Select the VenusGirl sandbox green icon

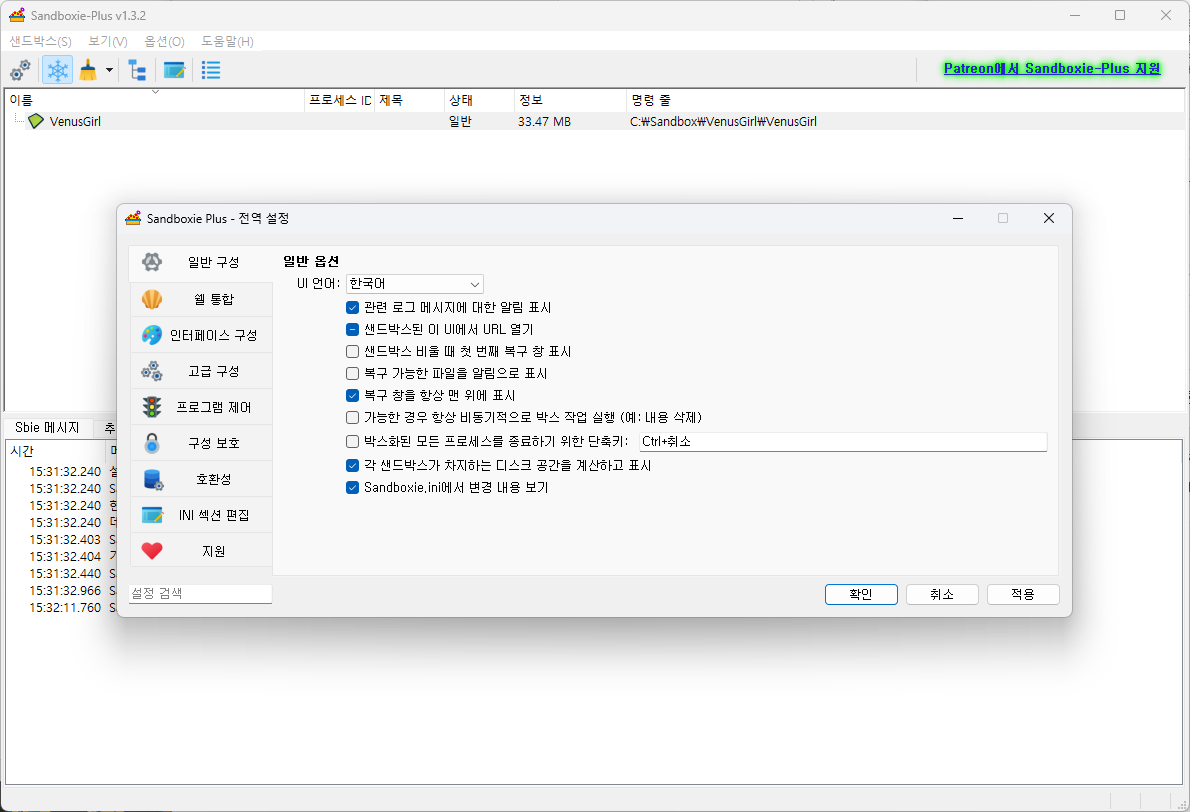coord(36,121)
